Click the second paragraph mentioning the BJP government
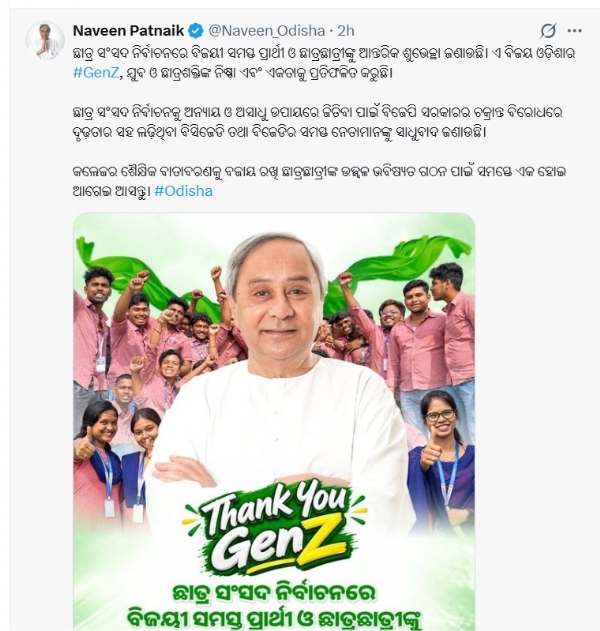Screen dimensions: 600x631 (318, 122)
